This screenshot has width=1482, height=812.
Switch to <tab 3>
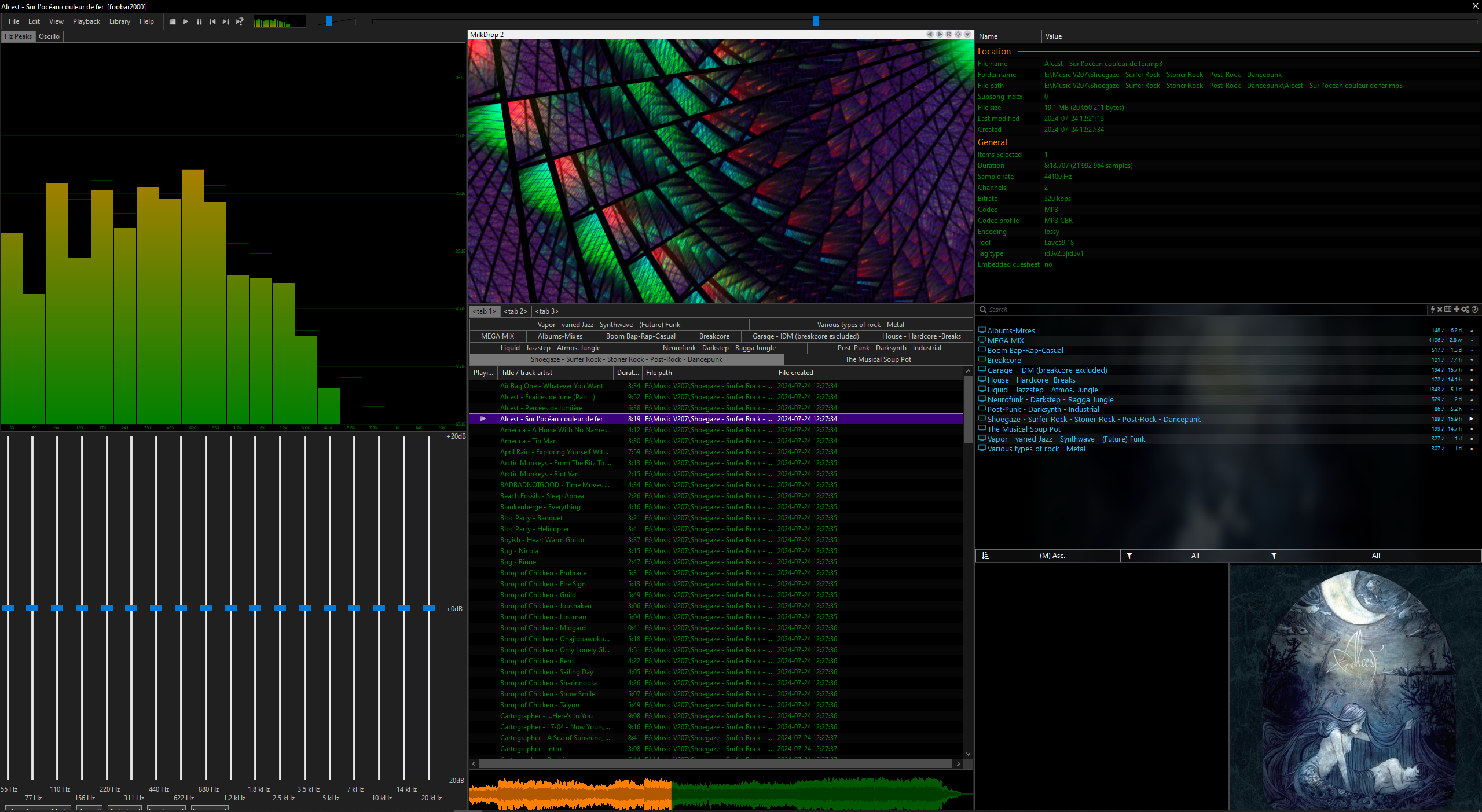[546, 311]
